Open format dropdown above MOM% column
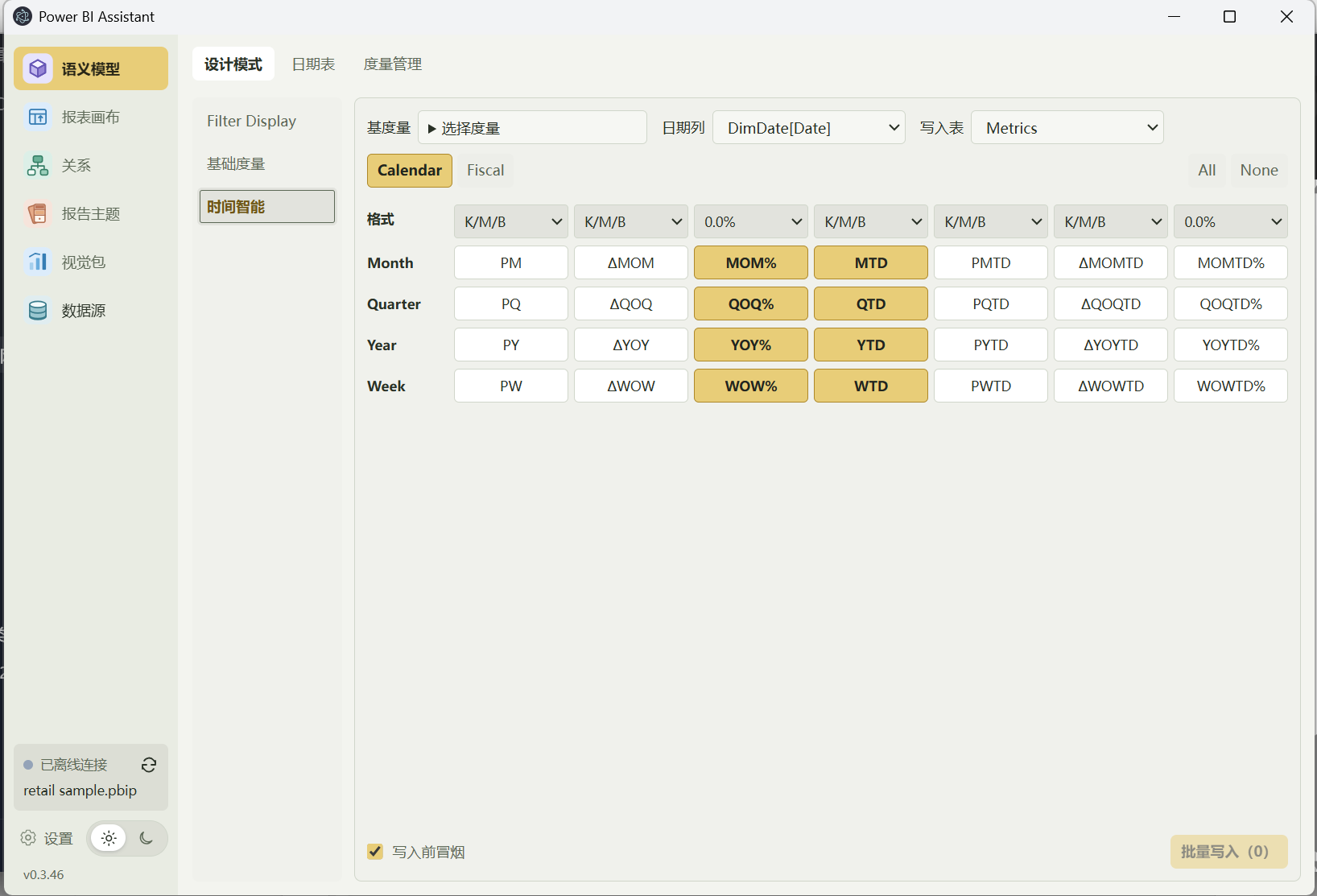Image resolution: width=1317 pixels, height=896 pixels. click(751, 221)
